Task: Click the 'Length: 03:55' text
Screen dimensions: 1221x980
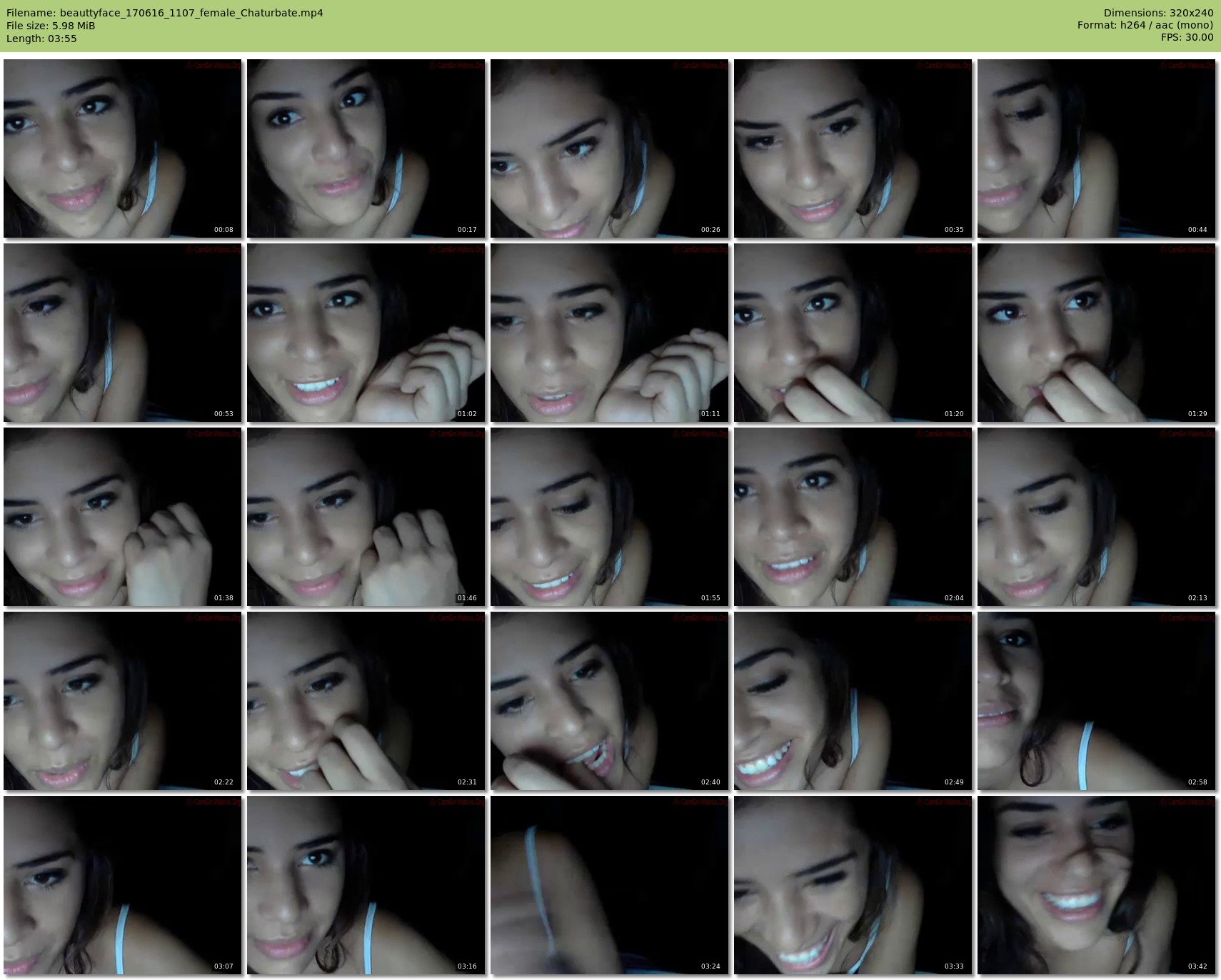Action: (41, 39)
